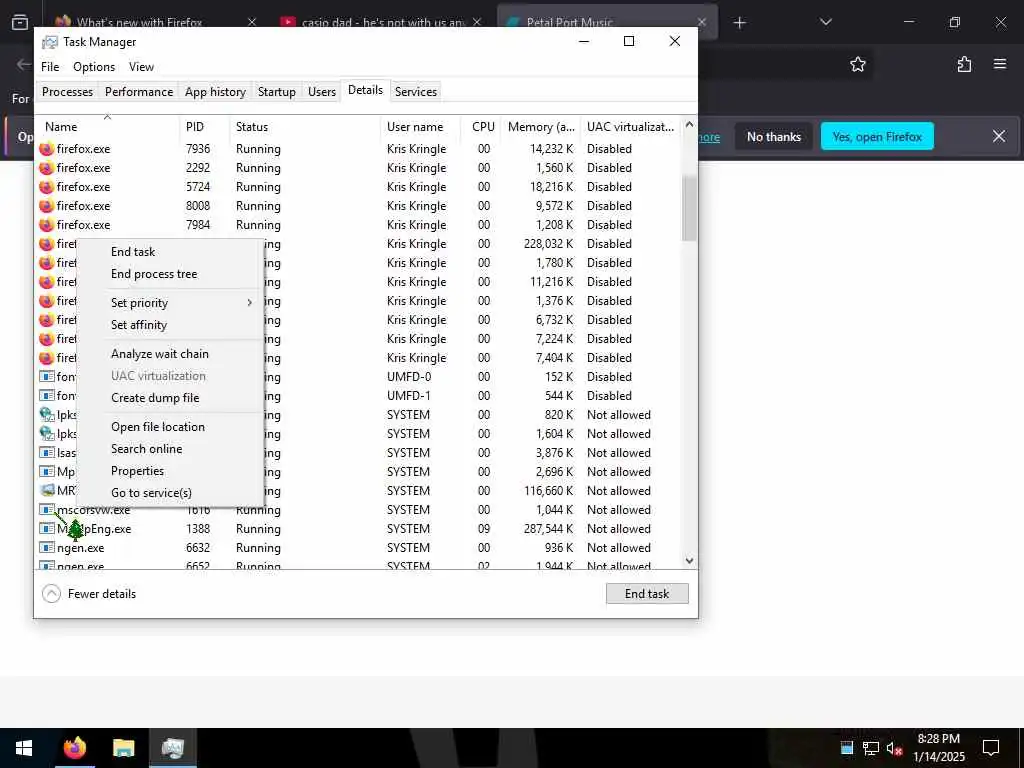The image size is (1024, 768).
Task: Click the Fewer details arrow icon
Action: [52, 594]
